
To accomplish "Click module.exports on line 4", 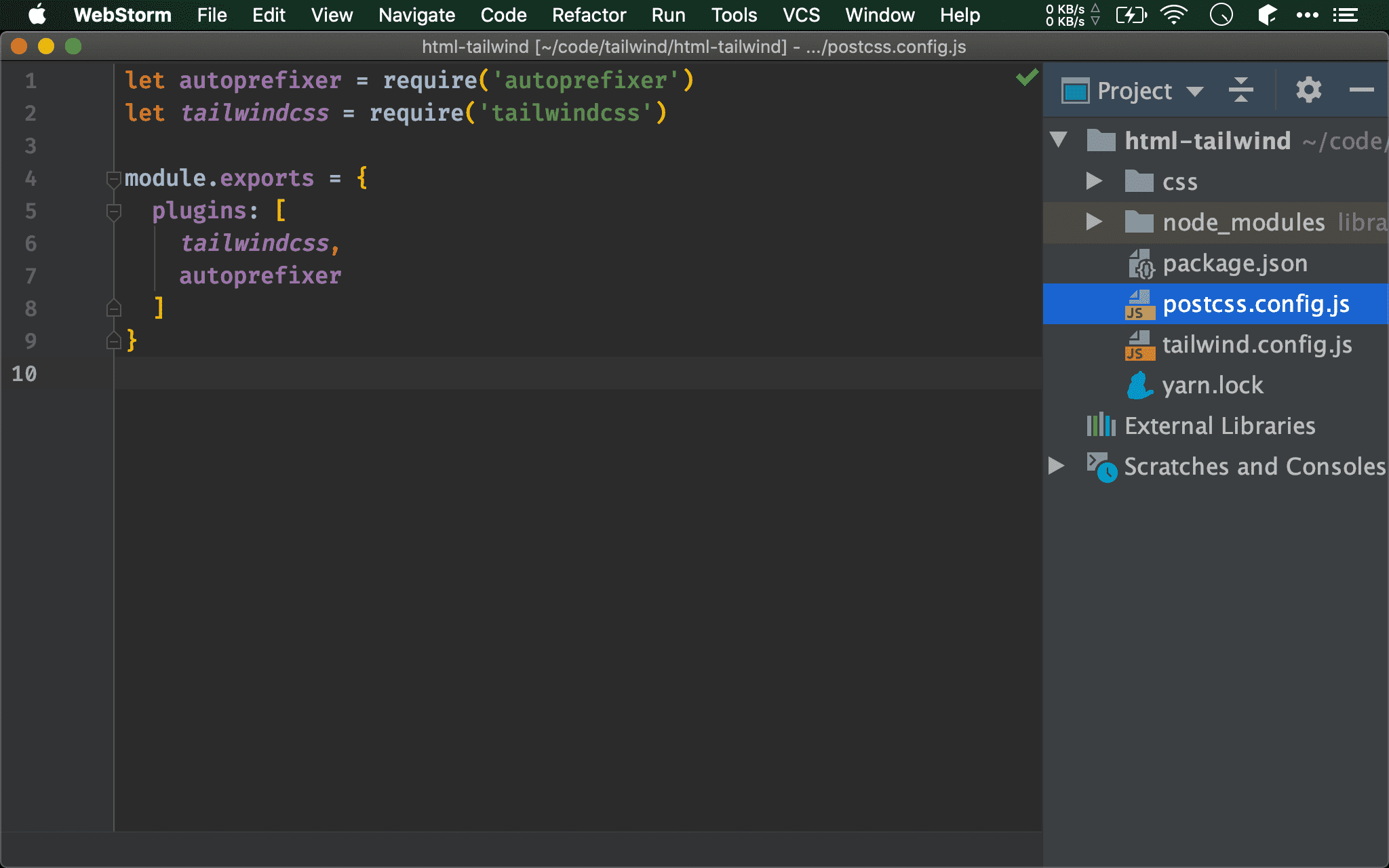I will pyautogui.click(x=219, y=178).
